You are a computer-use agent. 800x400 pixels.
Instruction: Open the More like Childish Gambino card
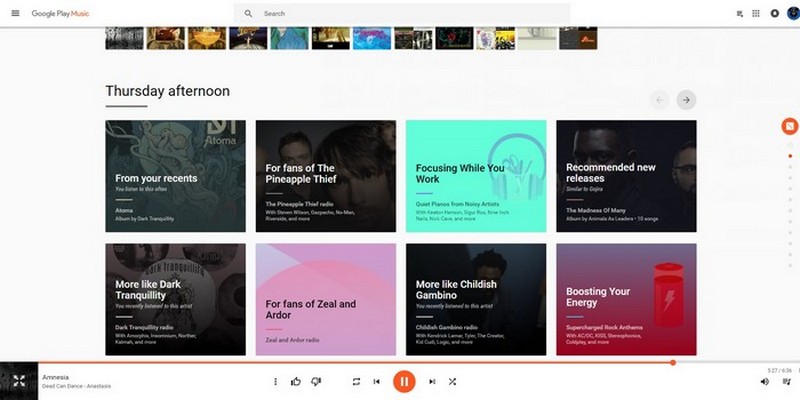tap(476, 299)
